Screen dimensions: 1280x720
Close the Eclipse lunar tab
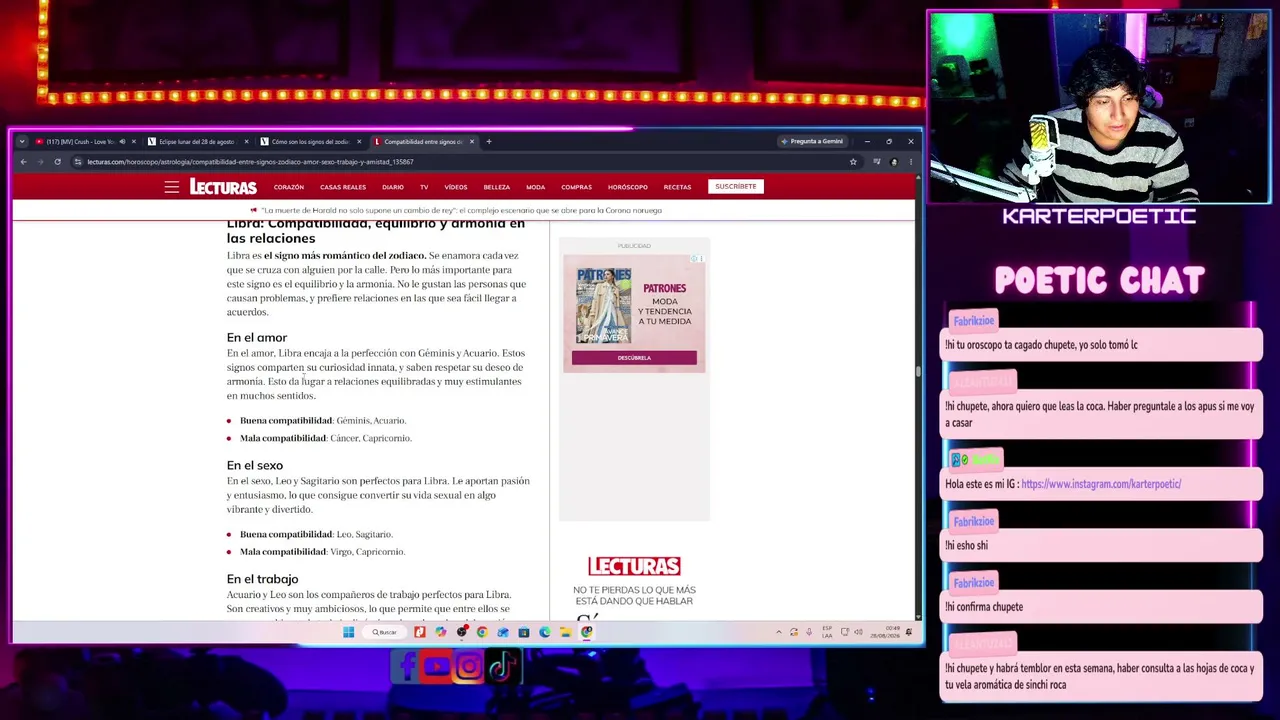point(246,142)
